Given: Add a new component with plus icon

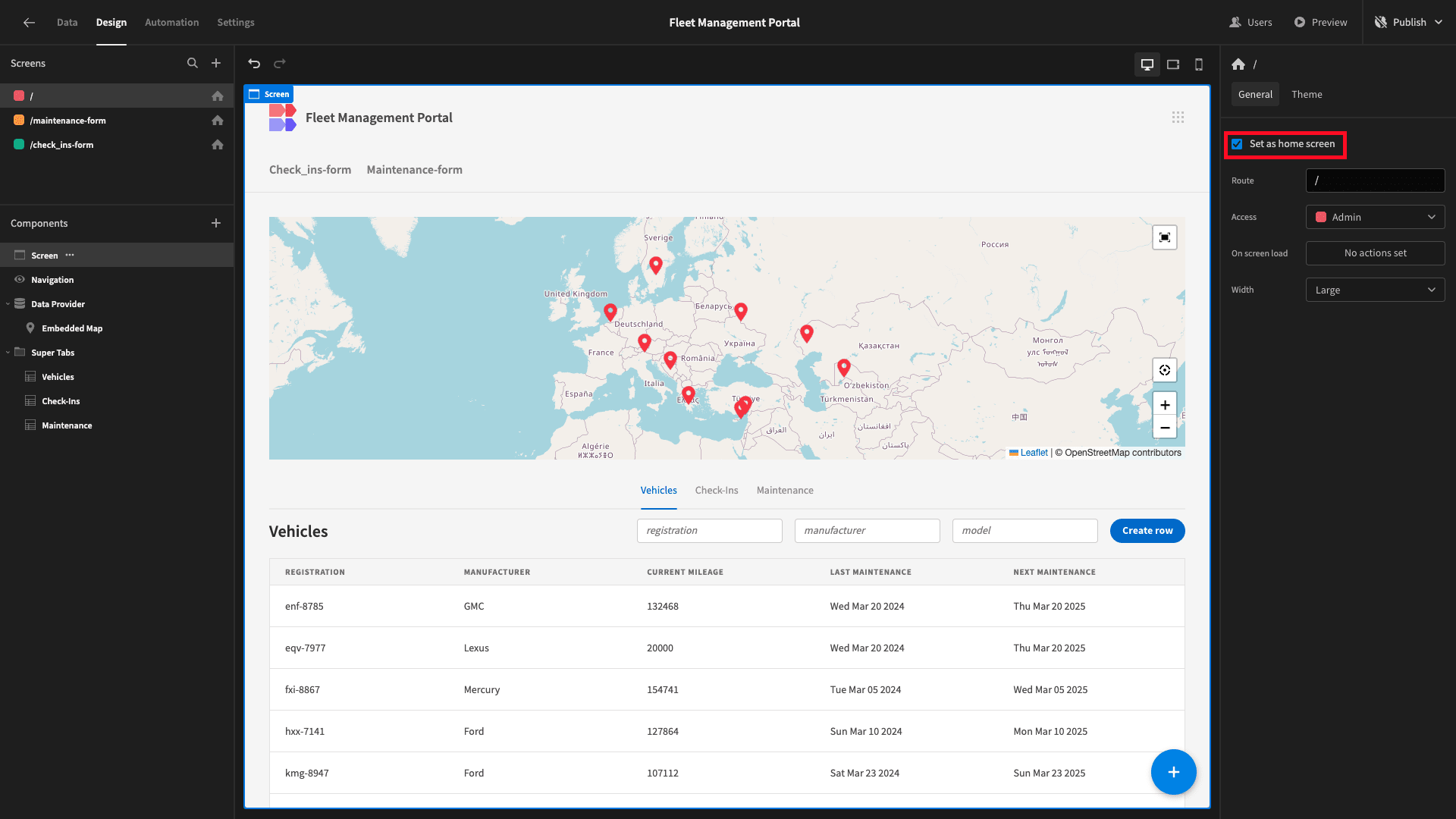Looking at the screenshot, I should [x=216, y=223].
